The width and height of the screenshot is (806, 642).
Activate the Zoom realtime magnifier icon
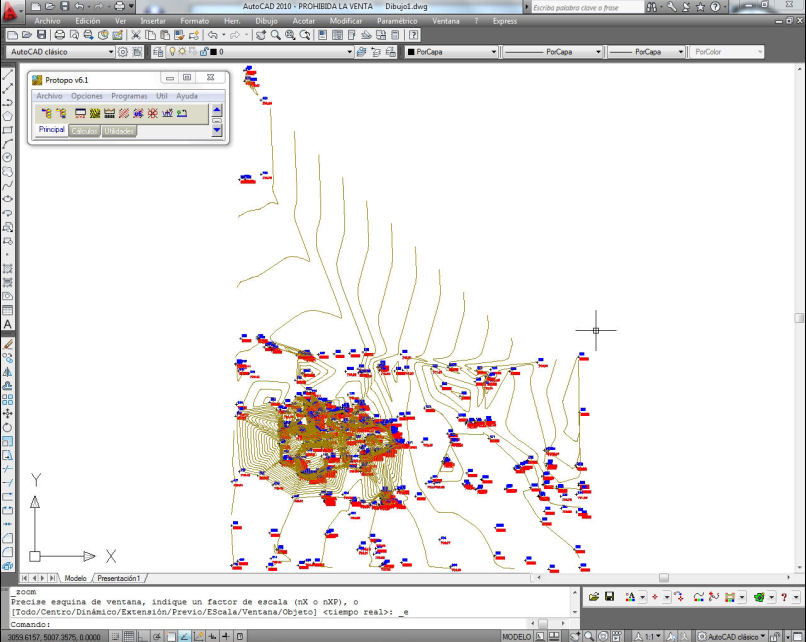click(x=276, y=35)
